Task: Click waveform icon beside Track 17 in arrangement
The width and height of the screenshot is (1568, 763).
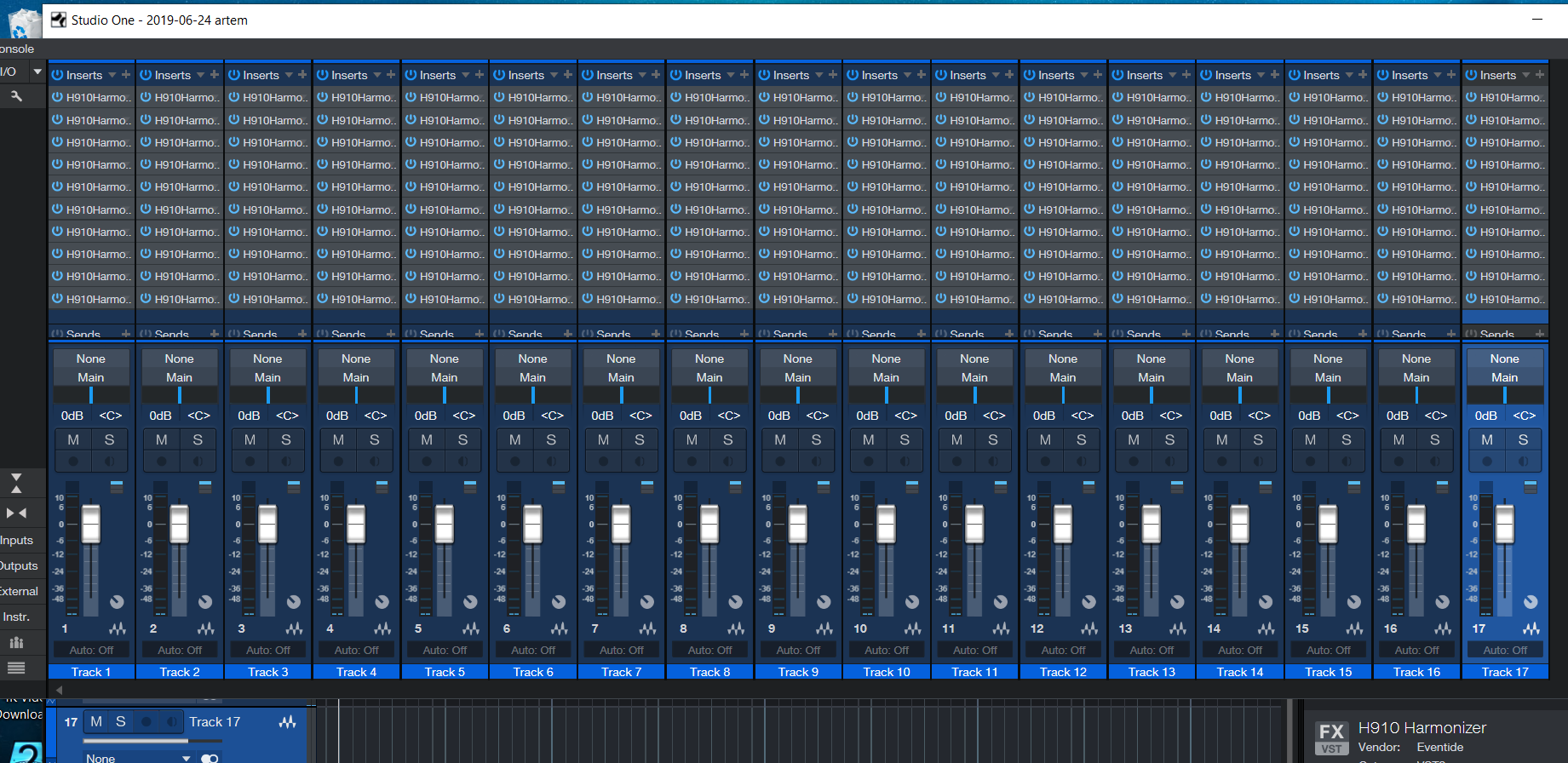Action: pos(288,722)
